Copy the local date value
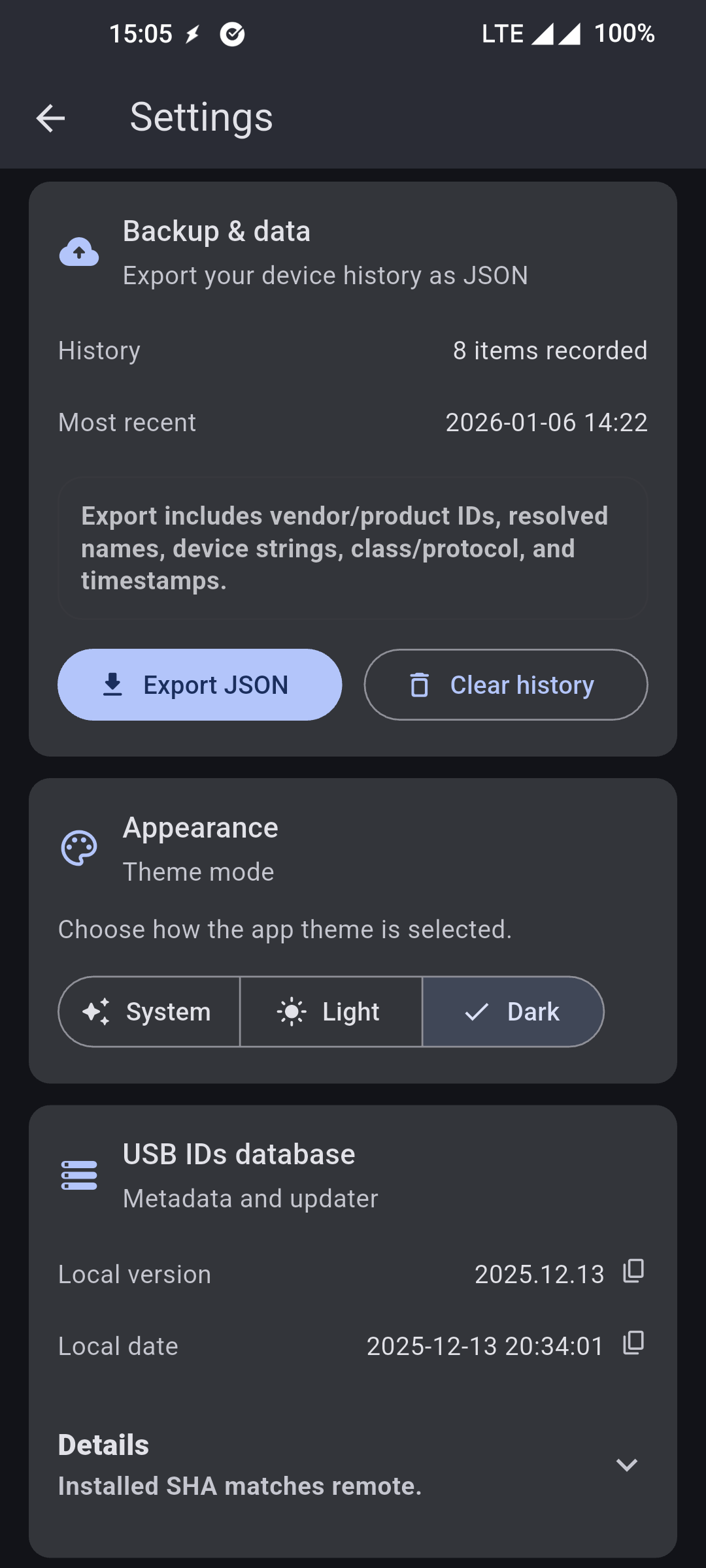The height and width of the screenshot is (1568, 706). tap(633, 1343)
